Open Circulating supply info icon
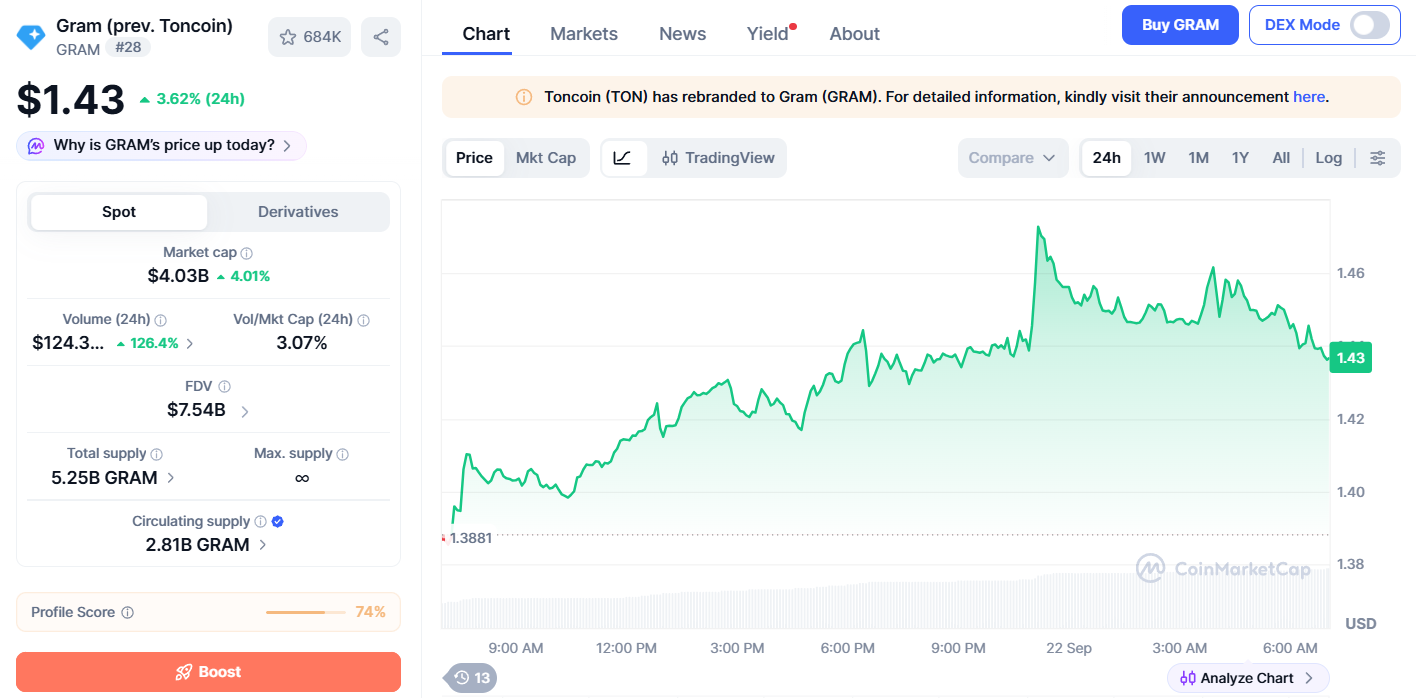The height and width of the screenshot is (698, 1416). [261, 522]
